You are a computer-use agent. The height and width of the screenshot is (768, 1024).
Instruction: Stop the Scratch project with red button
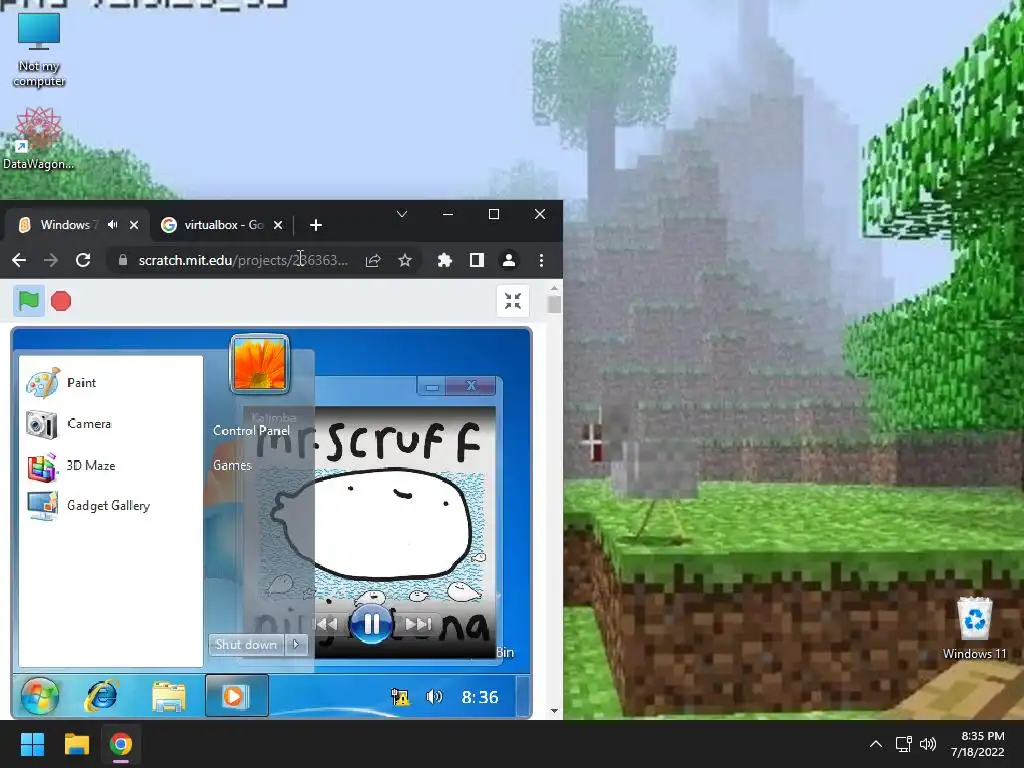tap(61, 301)
